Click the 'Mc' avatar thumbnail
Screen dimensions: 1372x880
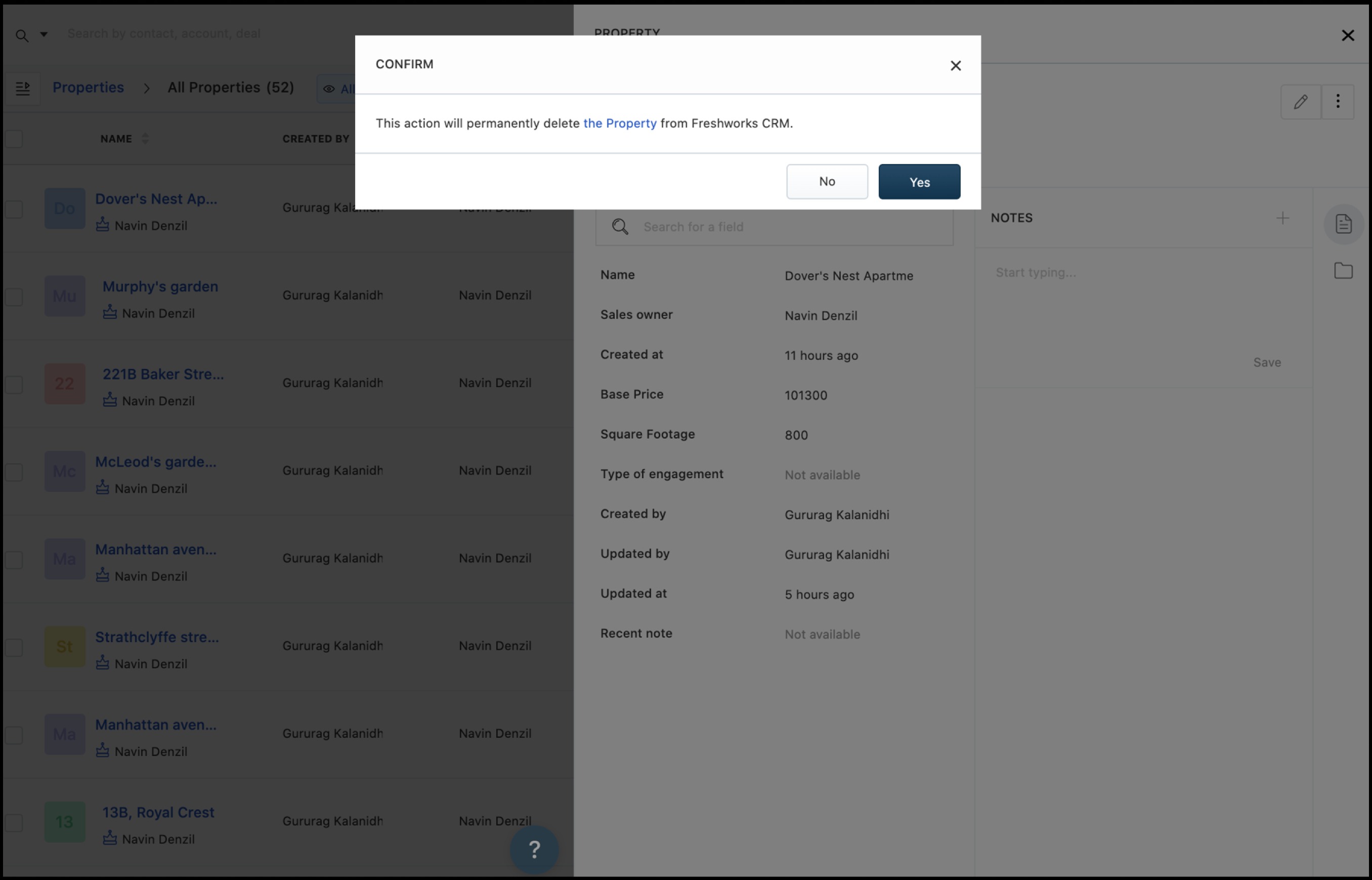[65, 472]
